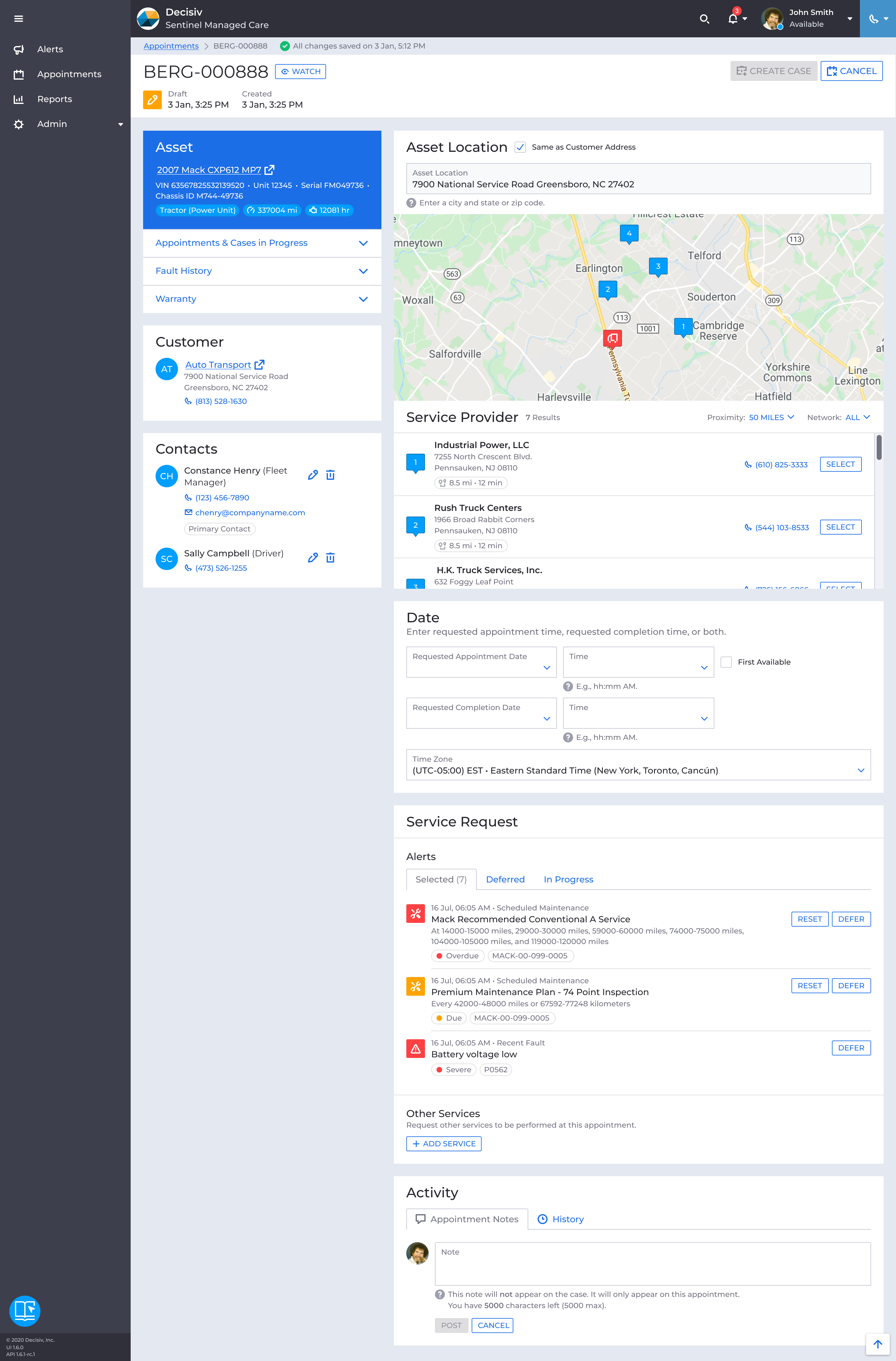Image resolution: width=896 pixels, height=1361 pixels.
Task: Toggle the Same as Customer Address checkbox
Action: point(520,147)
